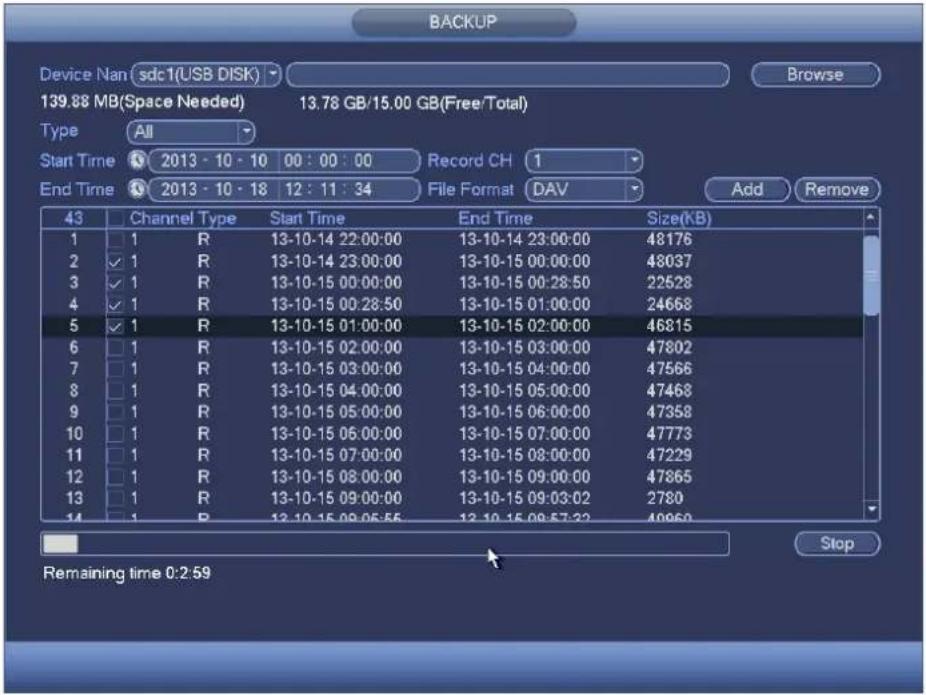This screenshot has width=926, height=695.
Task: Click the Start Time date field 2013-10-10
Action: 214,161
